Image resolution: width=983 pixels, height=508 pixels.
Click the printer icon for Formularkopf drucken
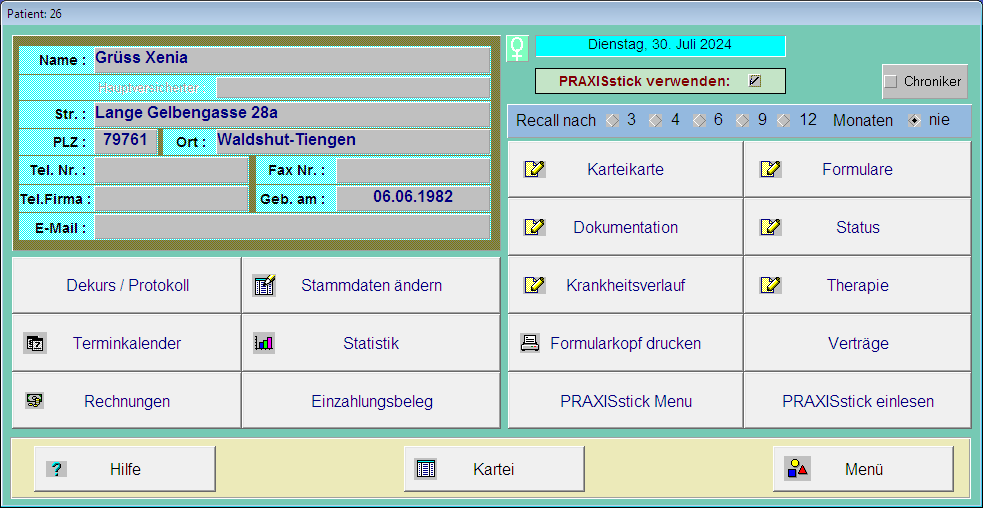pyautogui.click(x=530, y=343)
